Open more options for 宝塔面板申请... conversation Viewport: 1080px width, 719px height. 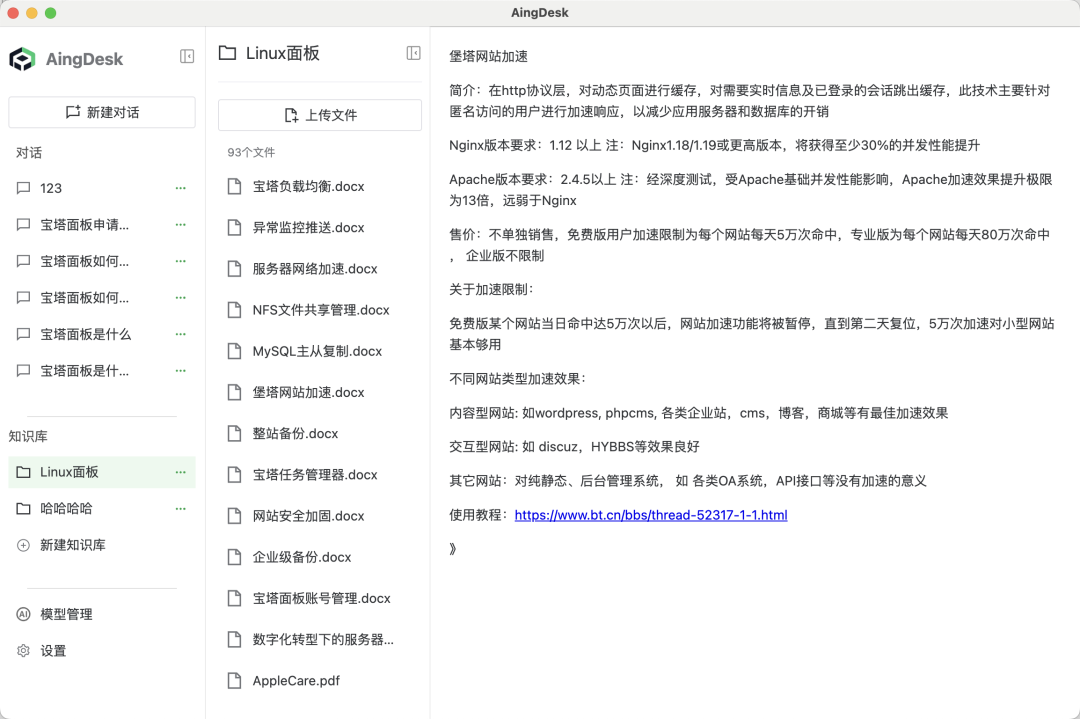(180, 225)
